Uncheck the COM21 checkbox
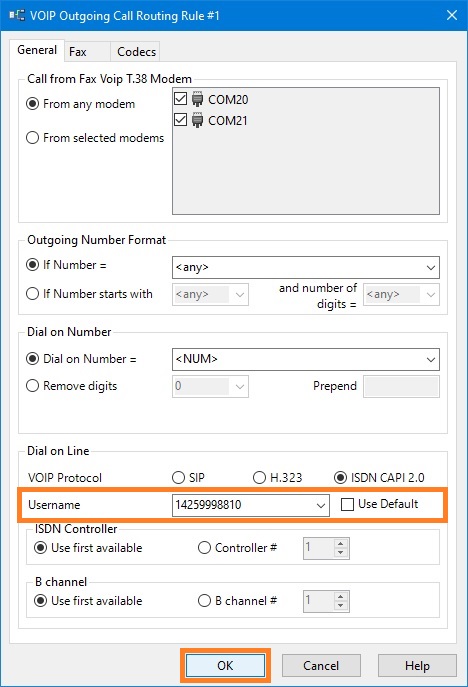Screen dimensions: 468x687 click(x=181, y=119)
